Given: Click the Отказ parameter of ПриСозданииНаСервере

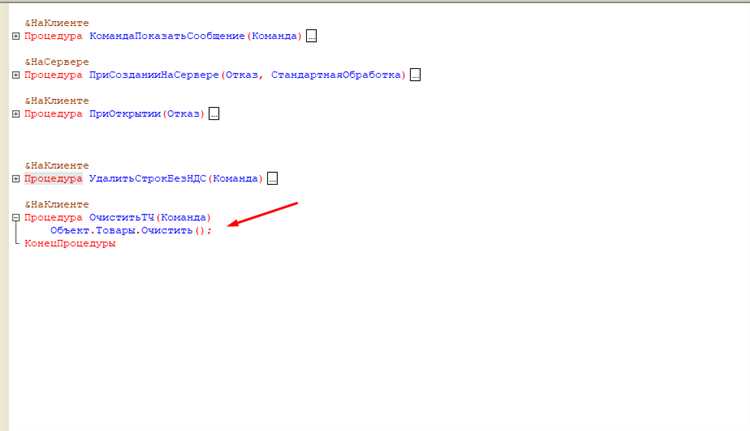Looking at the screenshot, I should (x=242, y=75).
